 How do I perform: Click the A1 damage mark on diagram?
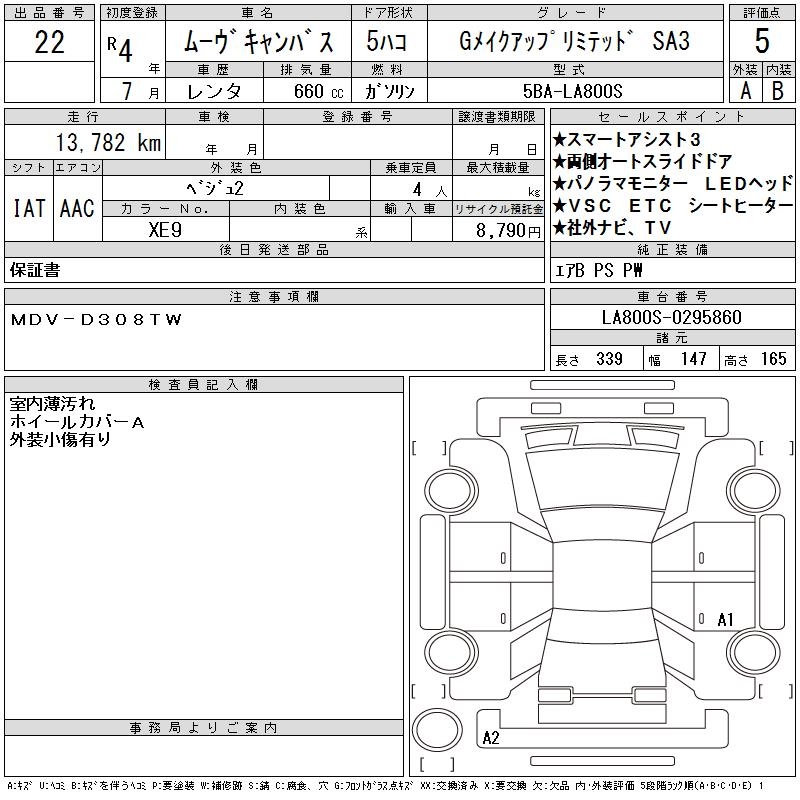[x=725, y=619]
